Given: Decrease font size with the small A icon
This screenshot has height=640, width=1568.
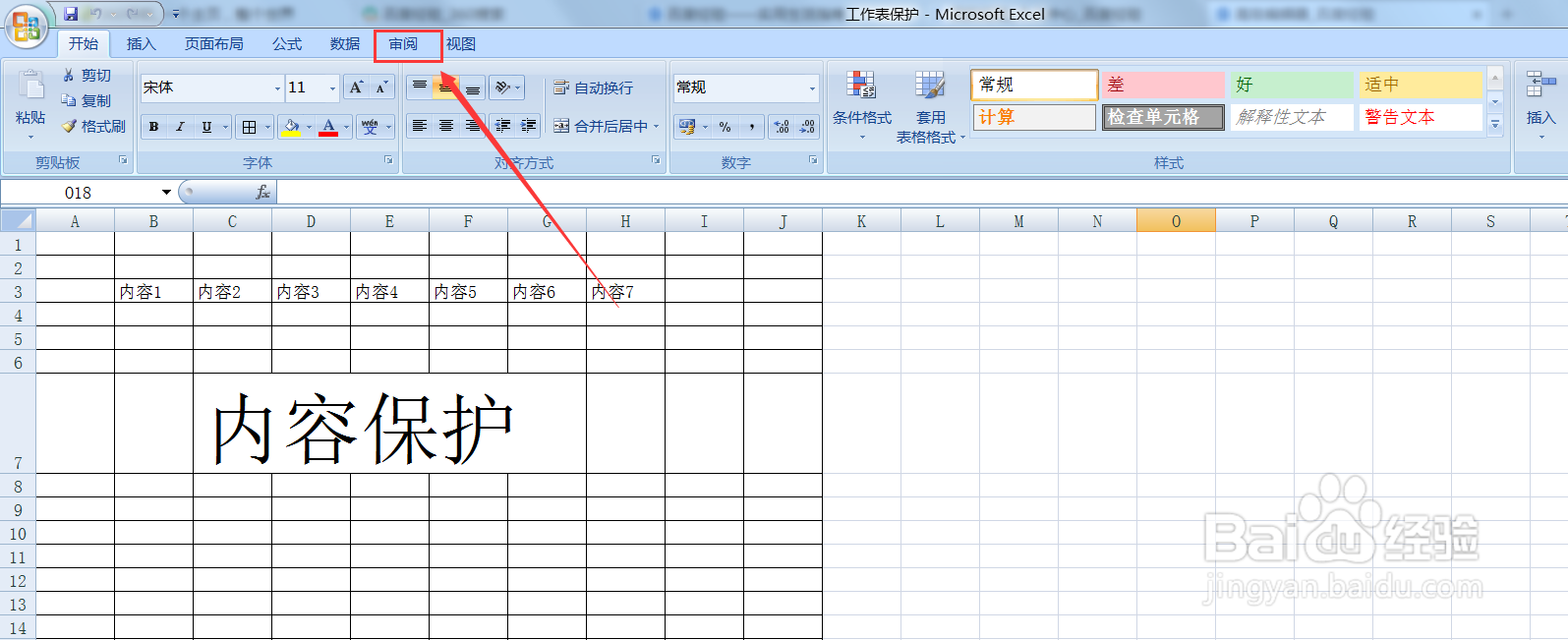Looking at the screenshot, I should tap(381, 87).
